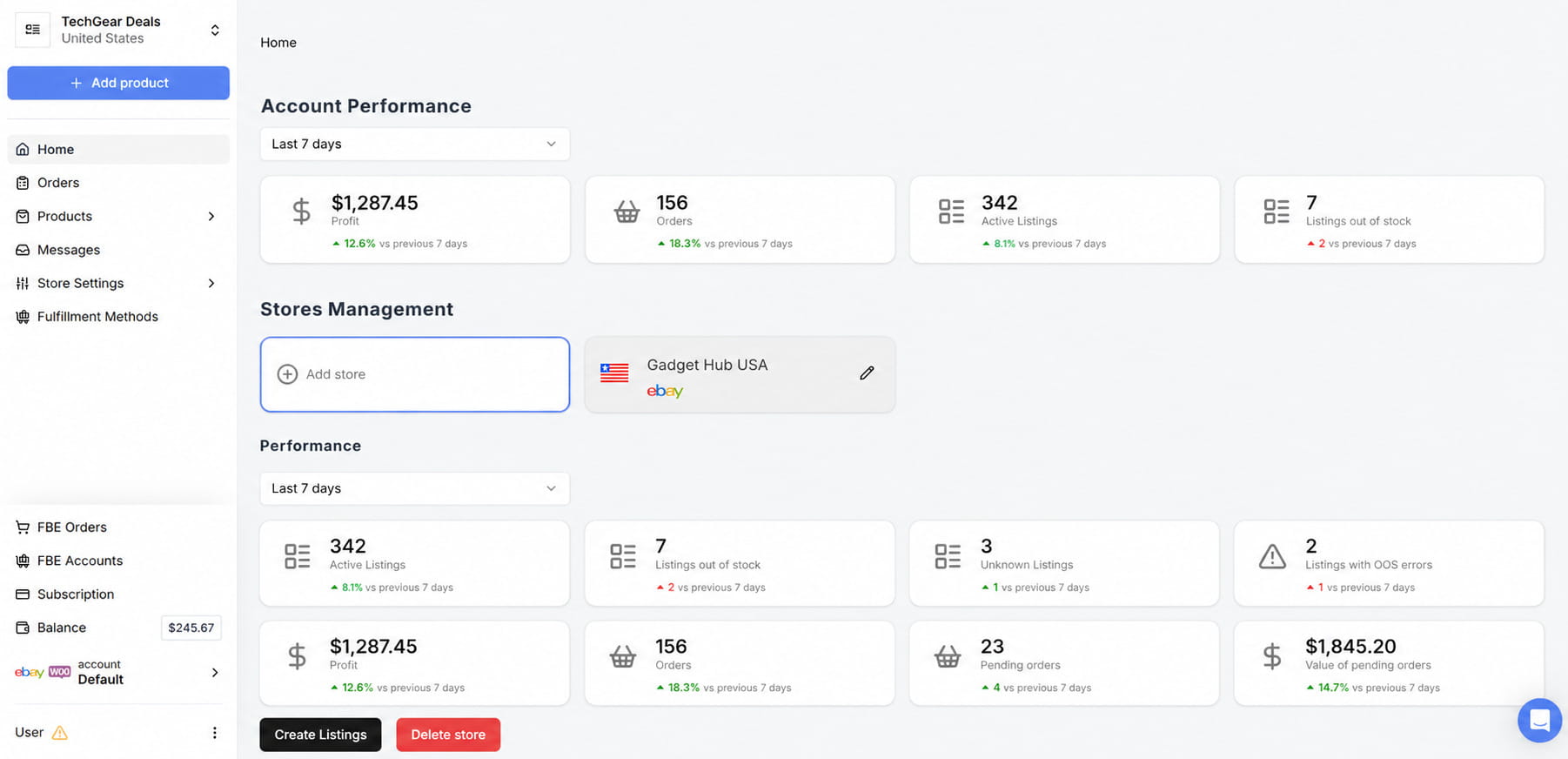Click warning icon on Listings with OOS errors

[1272, 556]
